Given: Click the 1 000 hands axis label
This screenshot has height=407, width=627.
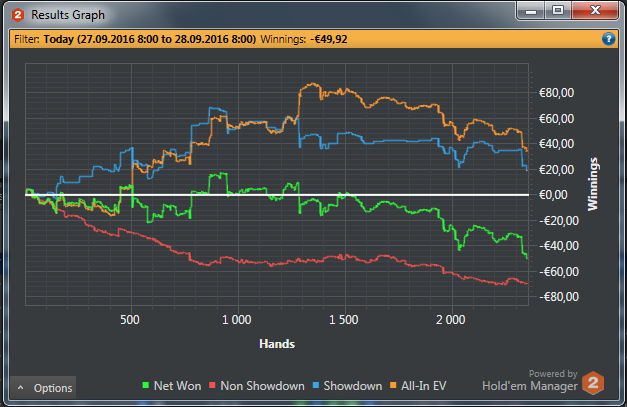Looking at the screenshot, I should 237,320.
